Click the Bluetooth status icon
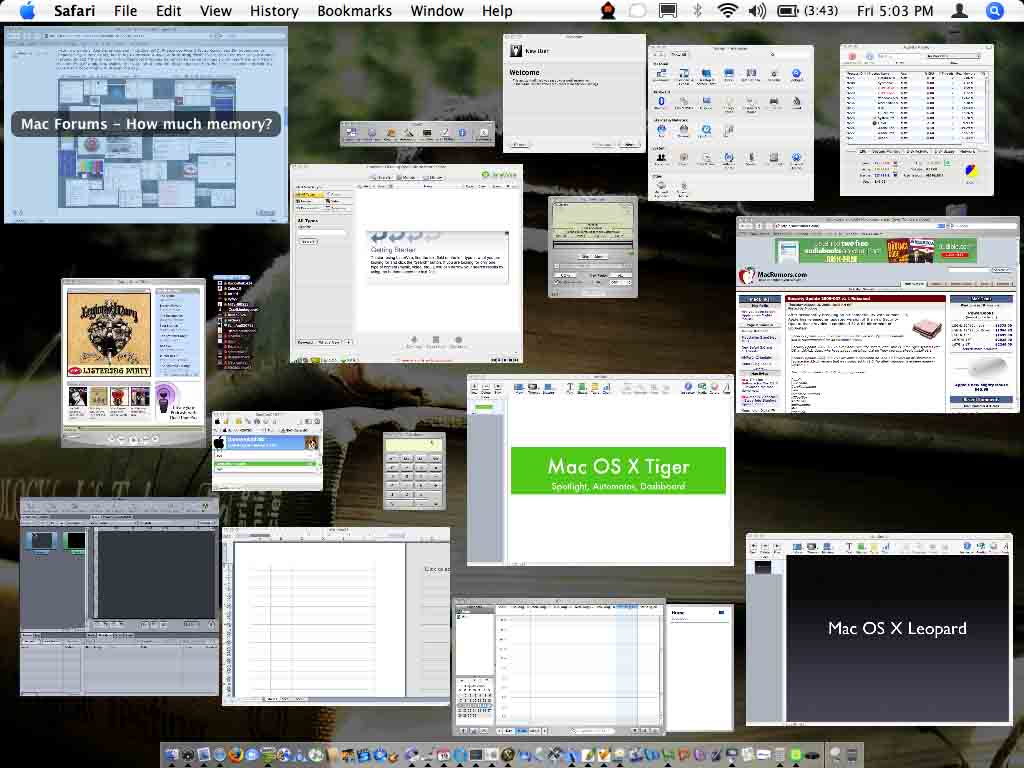This screenshot has height=768, width=1024. point(697,10)
